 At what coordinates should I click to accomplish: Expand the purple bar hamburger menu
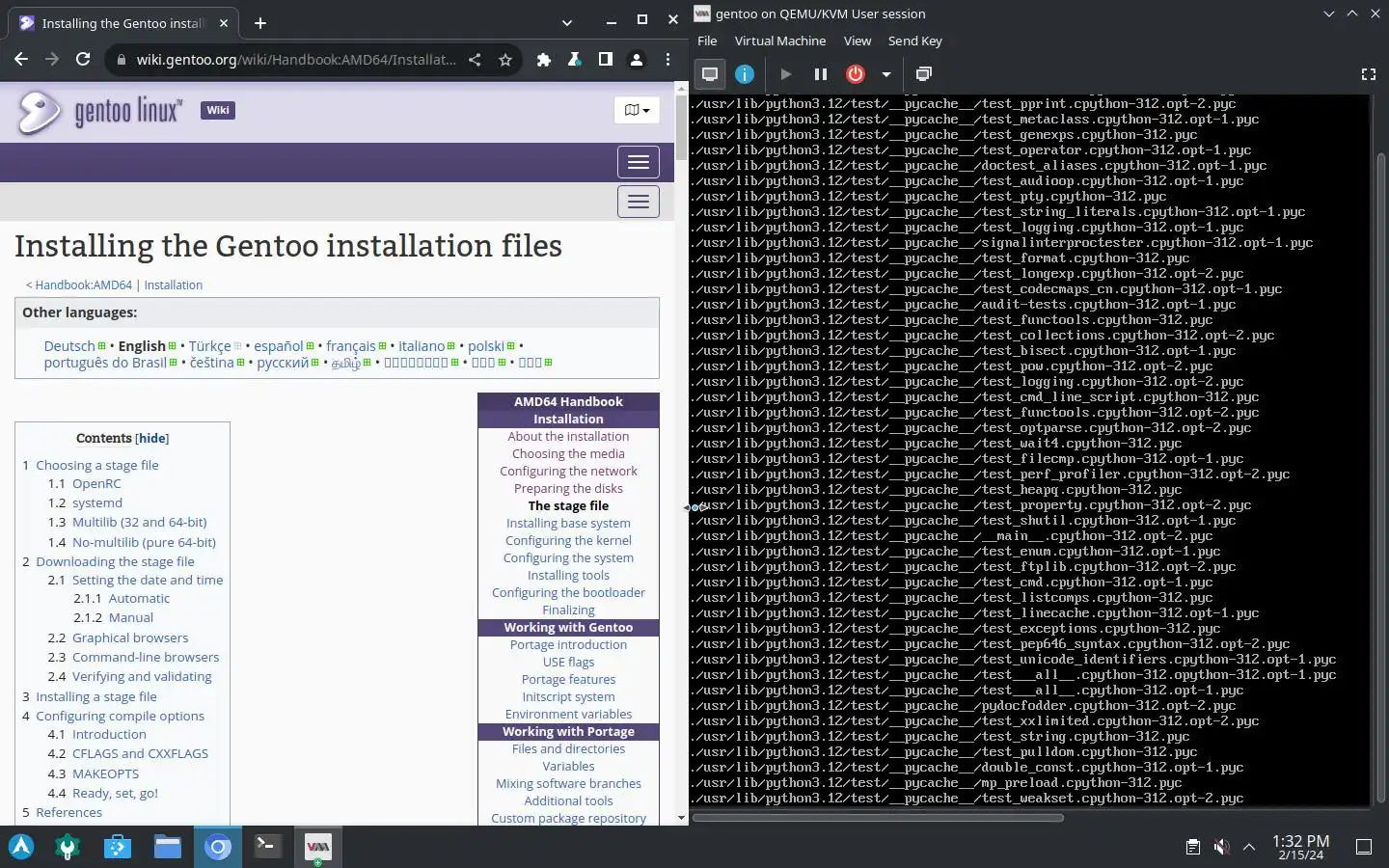(x=639, y=162)
